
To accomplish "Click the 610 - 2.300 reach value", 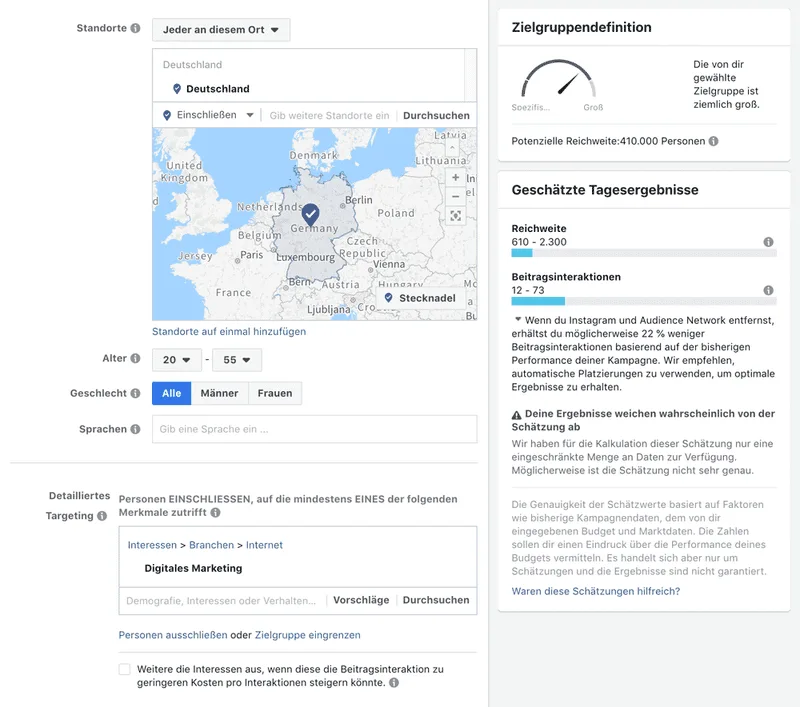I will (x=539, y=242).
